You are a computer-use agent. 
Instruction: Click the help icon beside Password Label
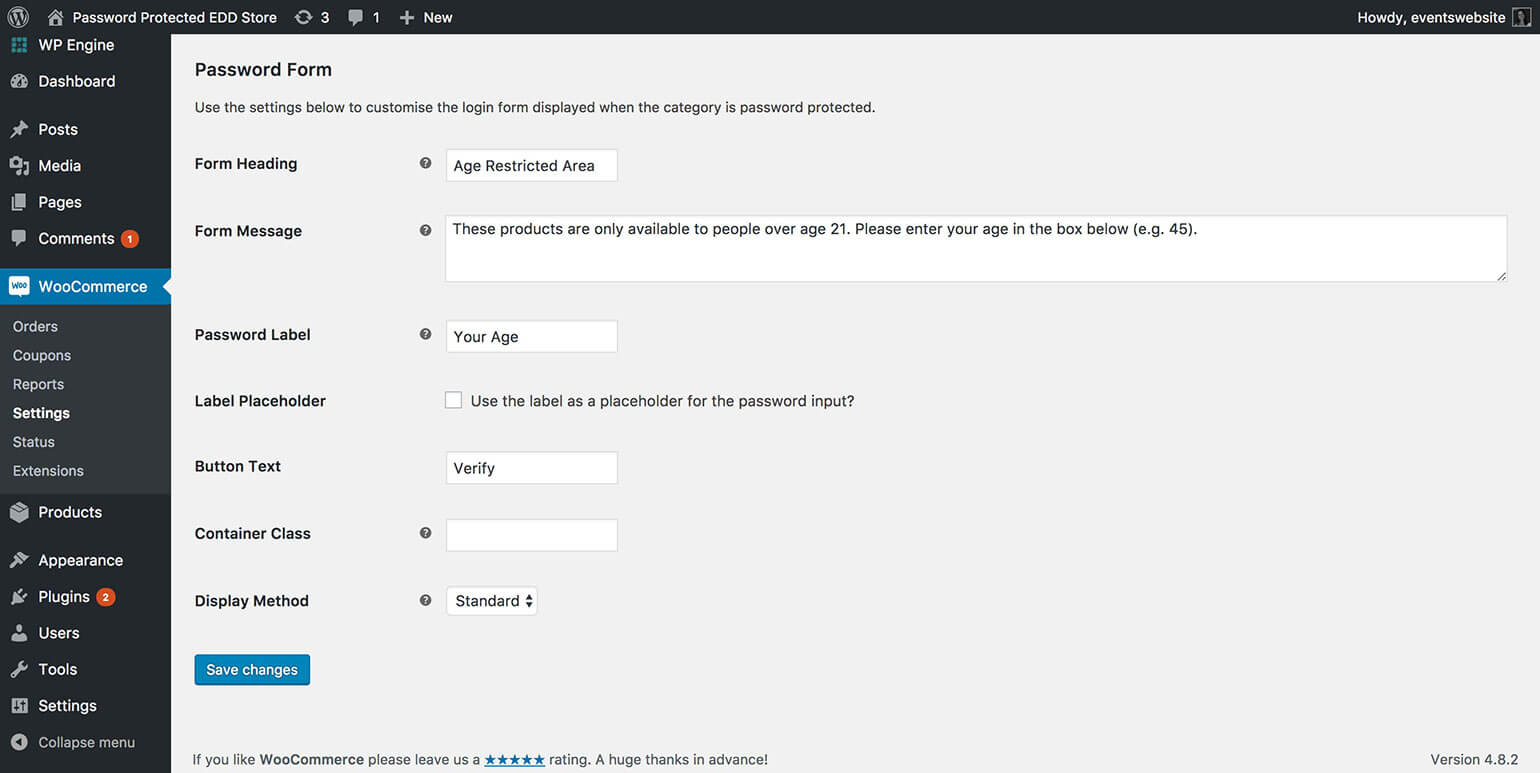pyautogui.click(x=425, y=334)
